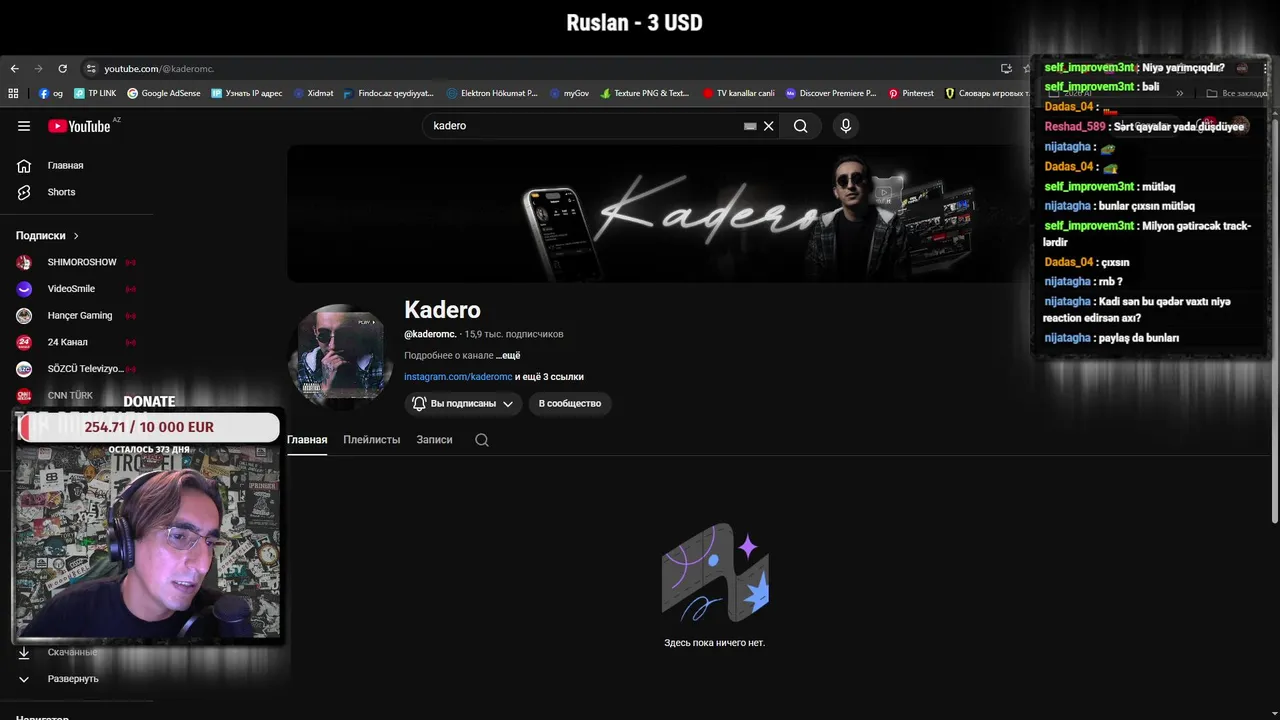1280x720 pixels.
Task: Click the browser forward arrow
Action: [x=38, y=69]
